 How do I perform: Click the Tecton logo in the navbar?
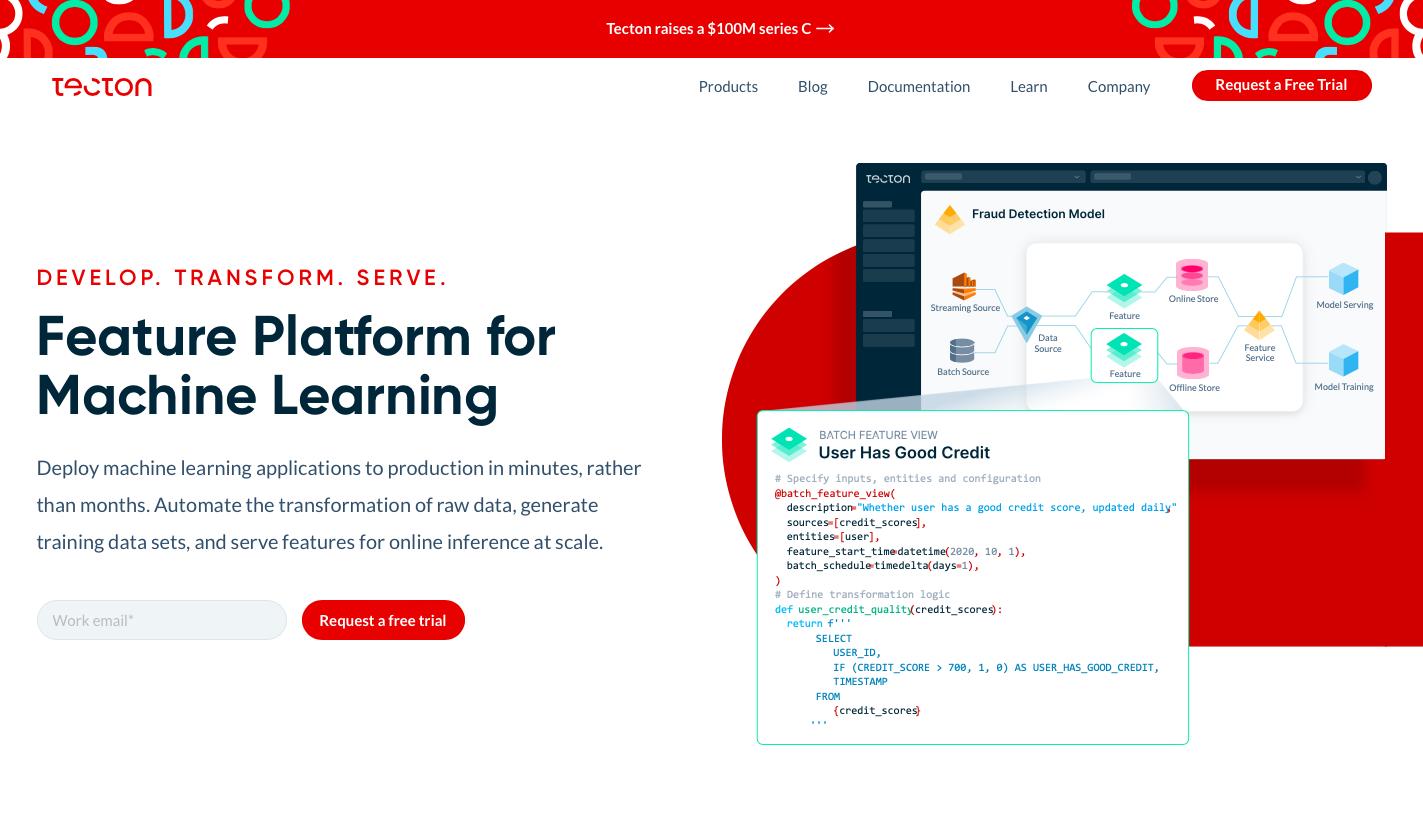[x=102, y=87]
